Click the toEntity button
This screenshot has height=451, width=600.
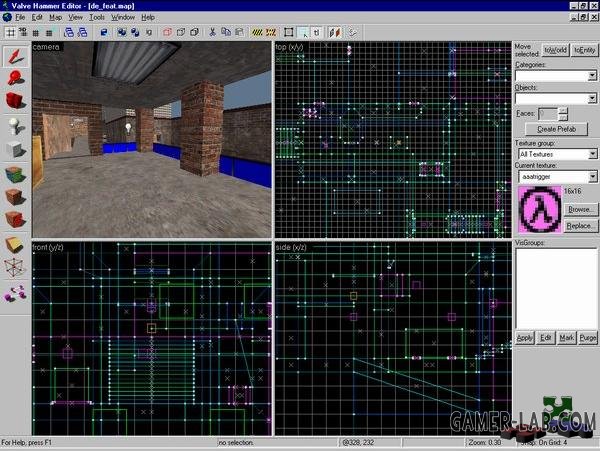point(584,50)
